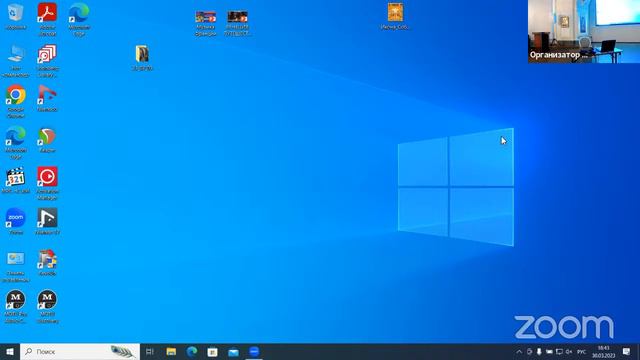Select the orange picture file at desktop top
Screen dimensions: 640x360
[x=395, y=12]
